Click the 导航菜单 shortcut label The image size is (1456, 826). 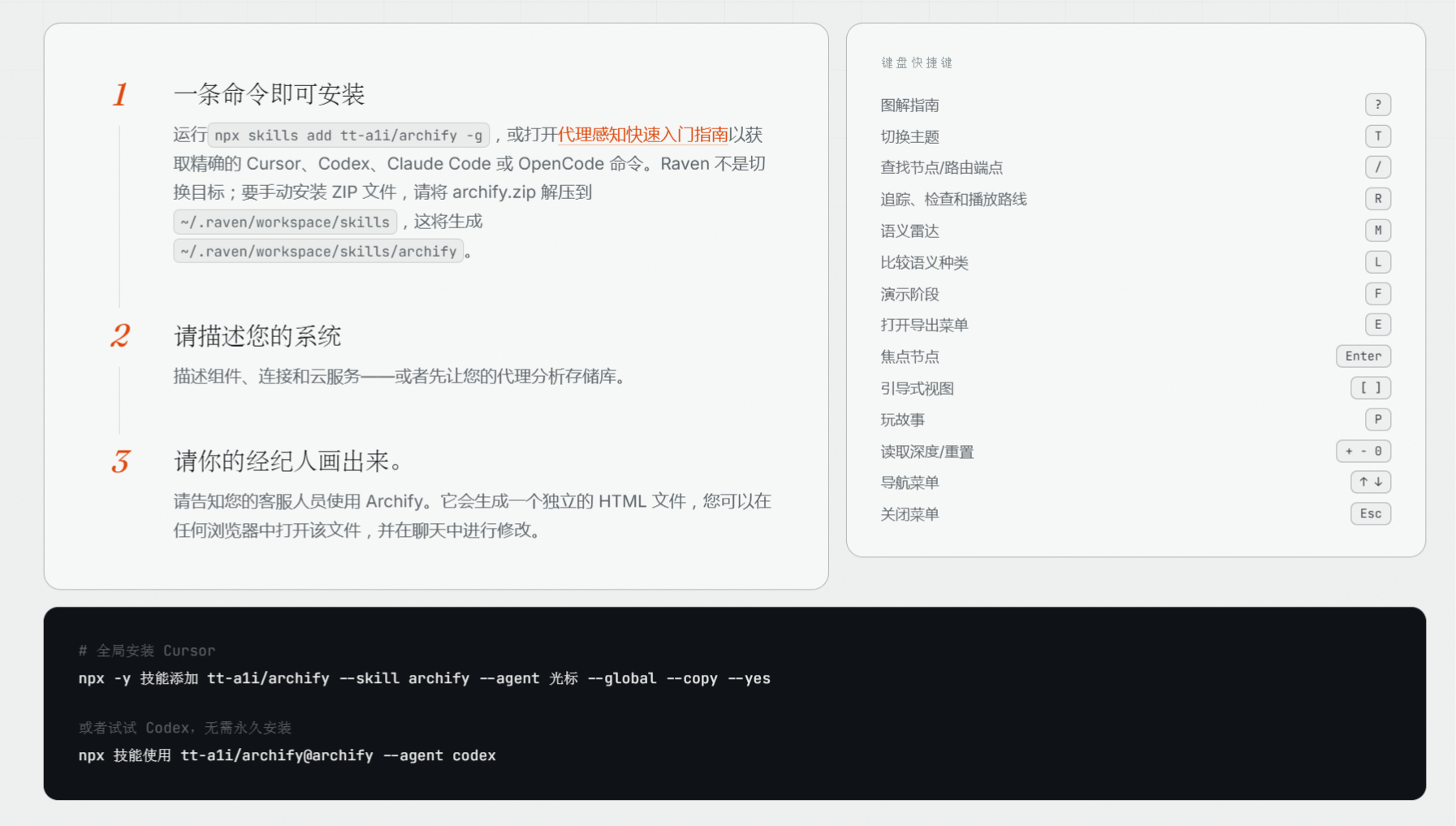tap(910, 482)
